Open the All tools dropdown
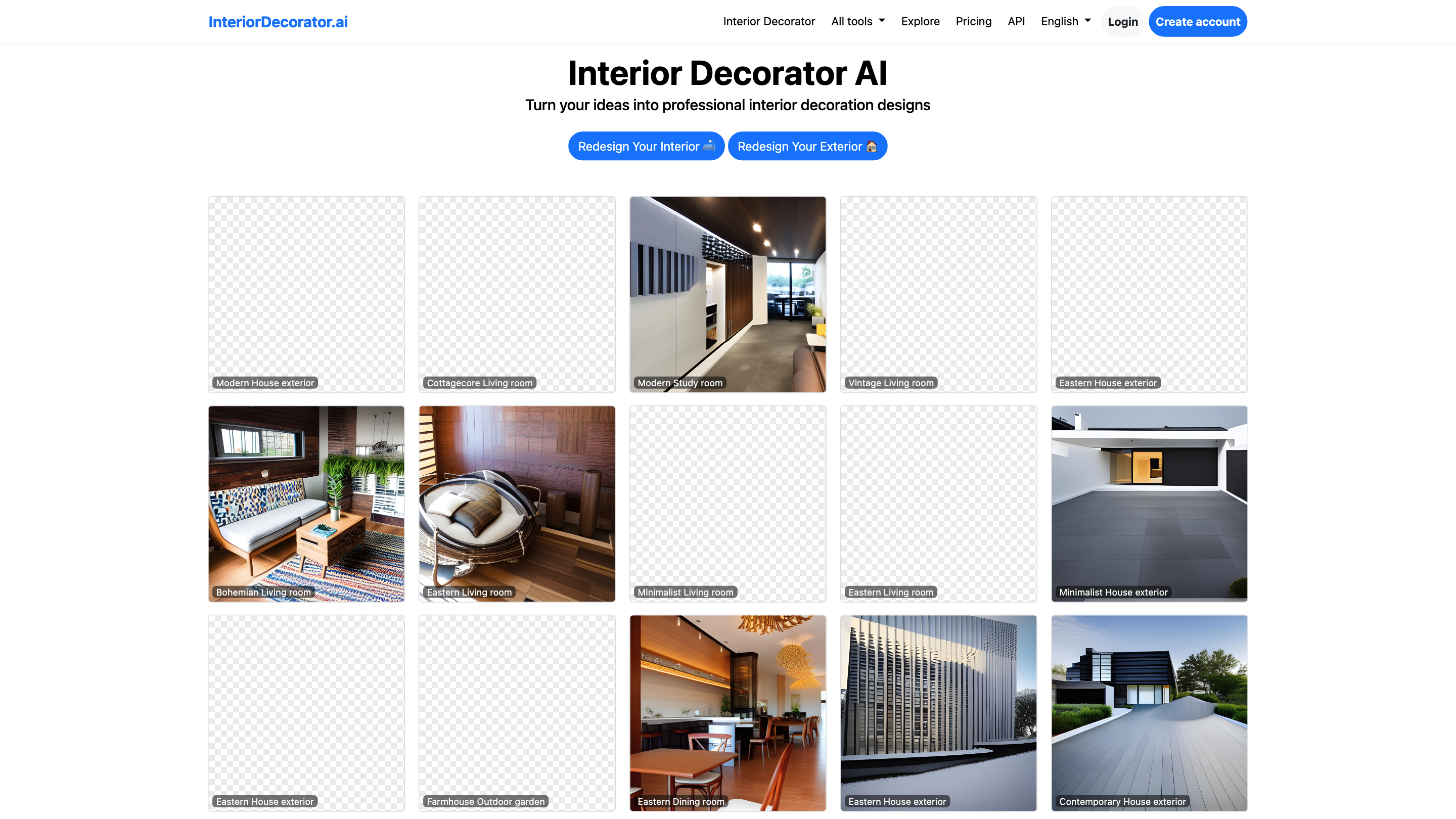 [x=857, y=21]
